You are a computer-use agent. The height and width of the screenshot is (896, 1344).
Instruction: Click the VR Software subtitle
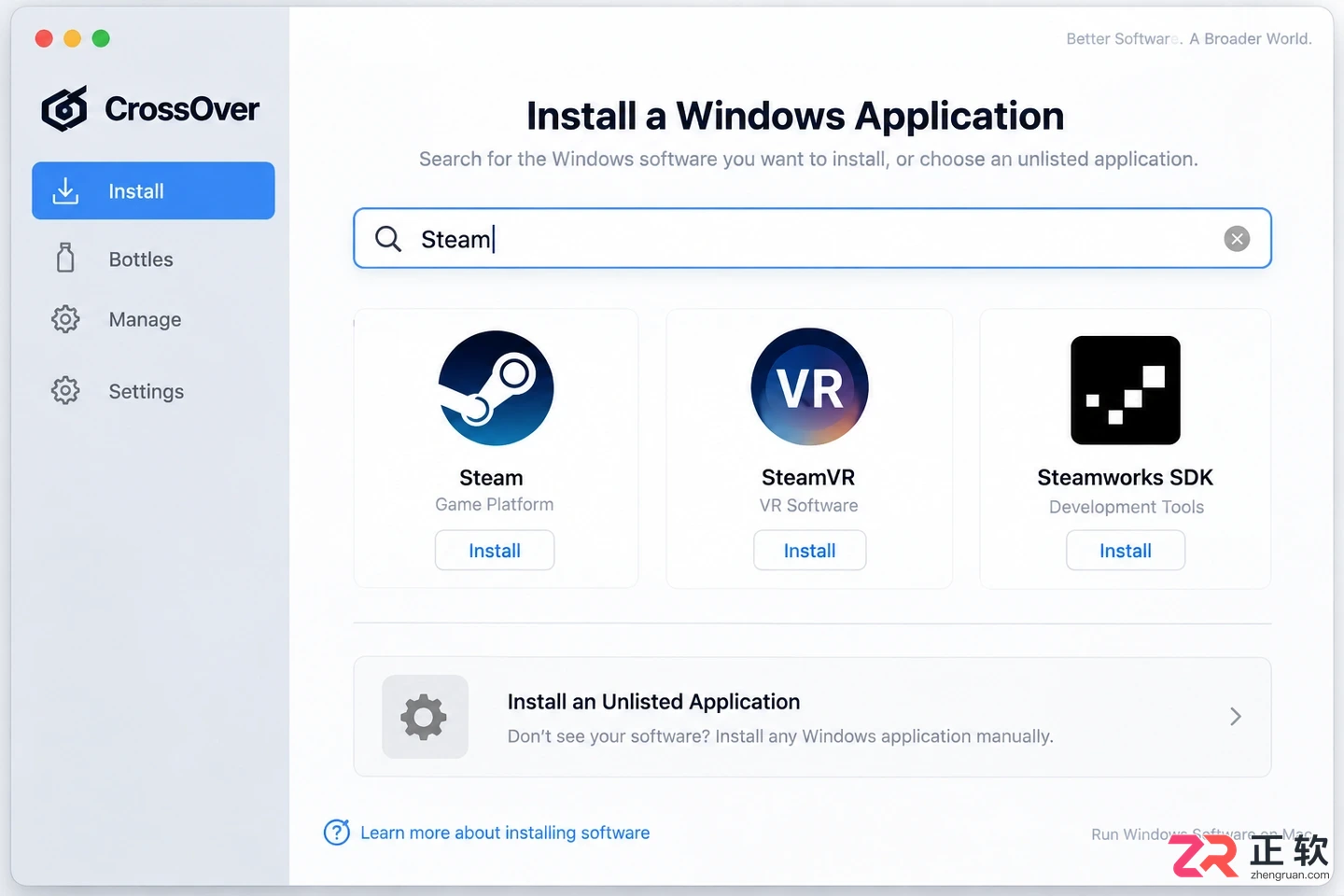coord(808,506)
